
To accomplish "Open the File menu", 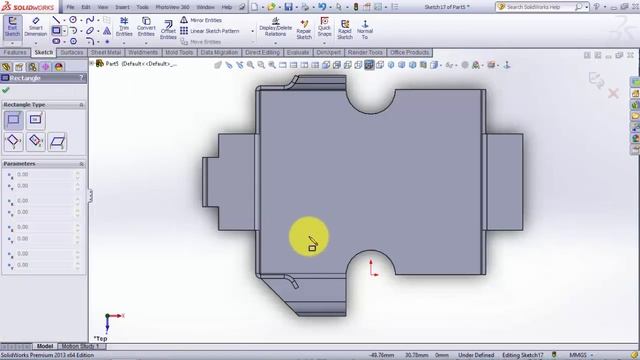I will pos(70,7).
